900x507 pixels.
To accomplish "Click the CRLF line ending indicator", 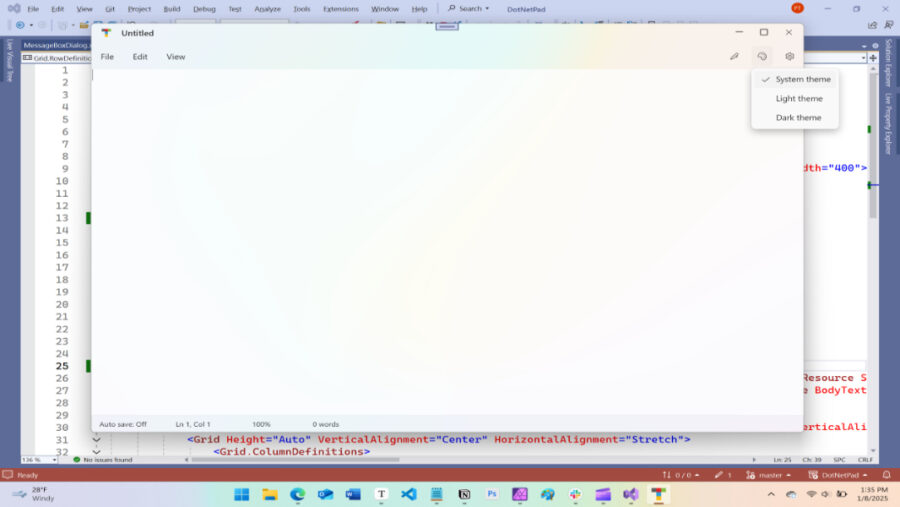I will click(865, 460).
